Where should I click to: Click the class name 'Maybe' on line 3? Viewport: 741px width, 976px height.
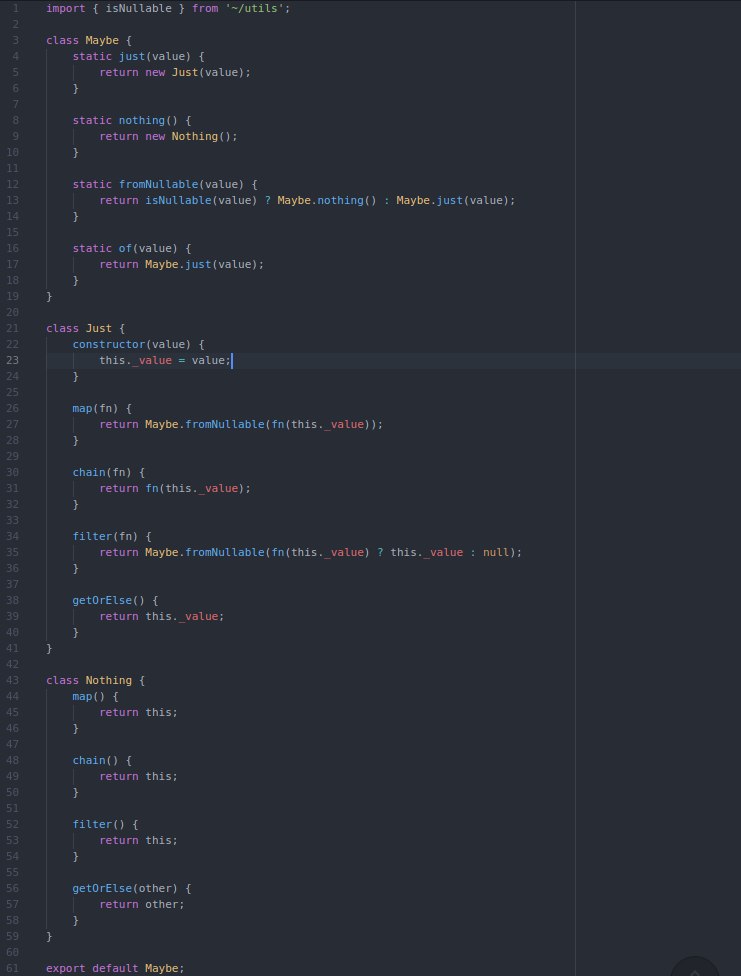tap(102, 40)
